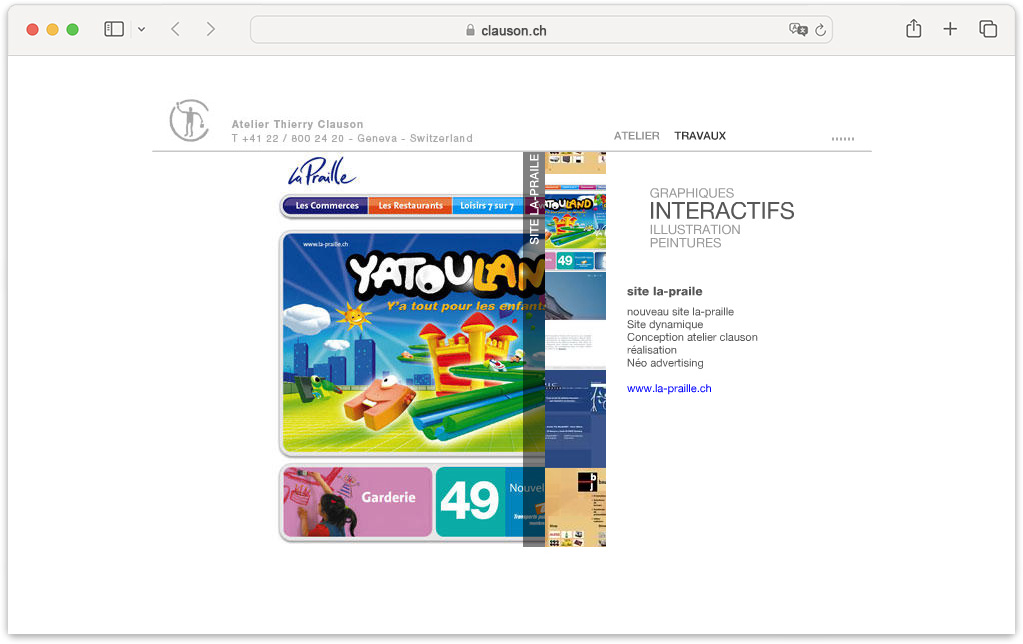This screenshot has height=644, width=1023.
Task: Open the ATELIER menu item
Action: (x=636, y=136)
